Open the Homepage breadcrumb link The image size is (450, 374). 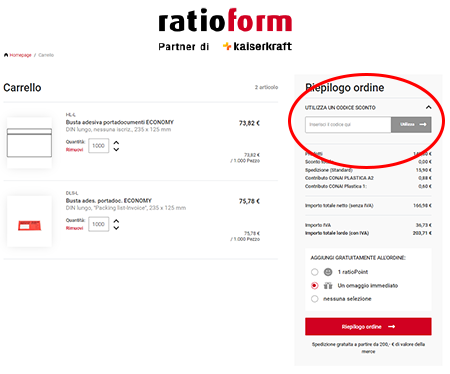[20, 55]
